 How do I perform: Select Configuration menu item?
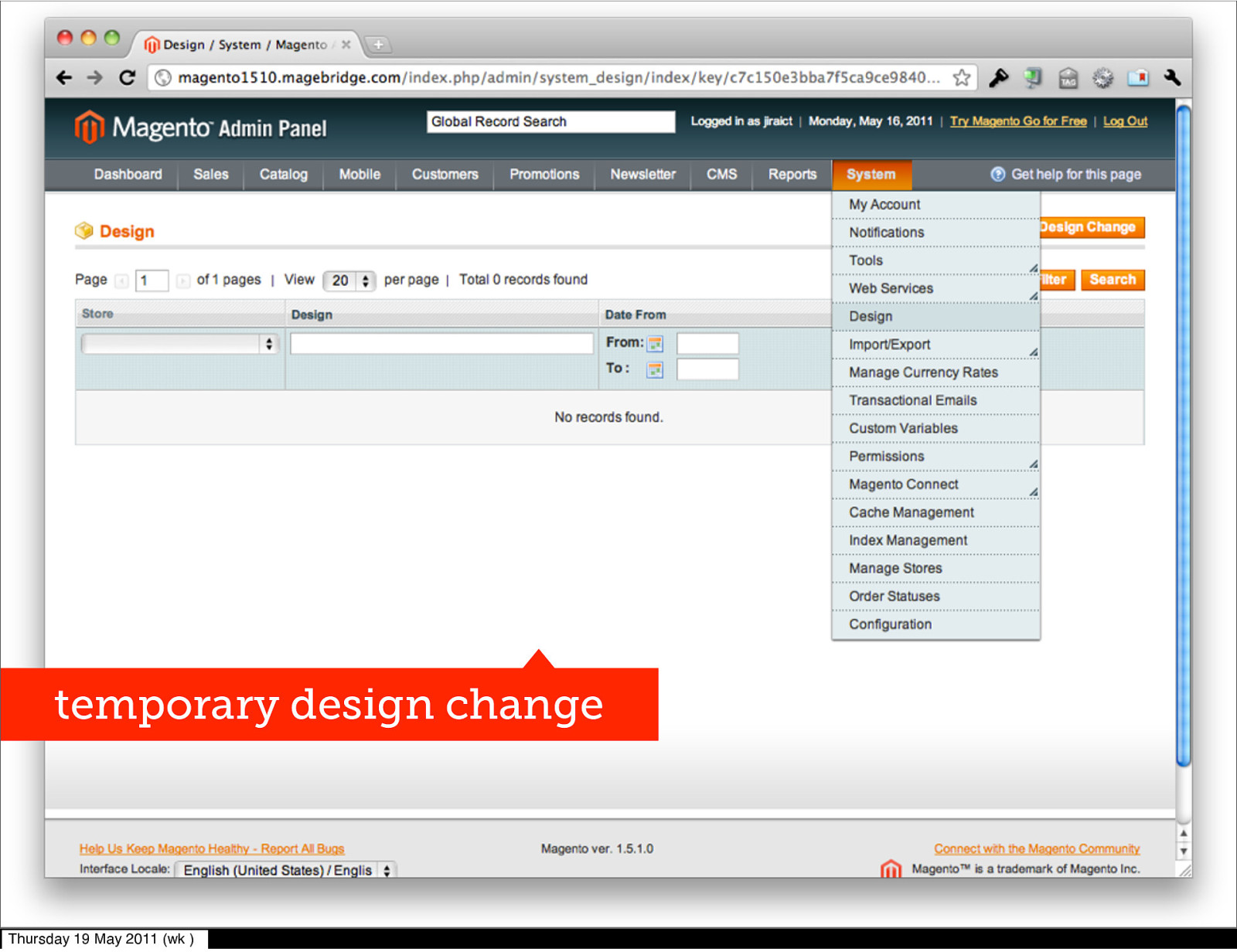click(x=935, y=624)
